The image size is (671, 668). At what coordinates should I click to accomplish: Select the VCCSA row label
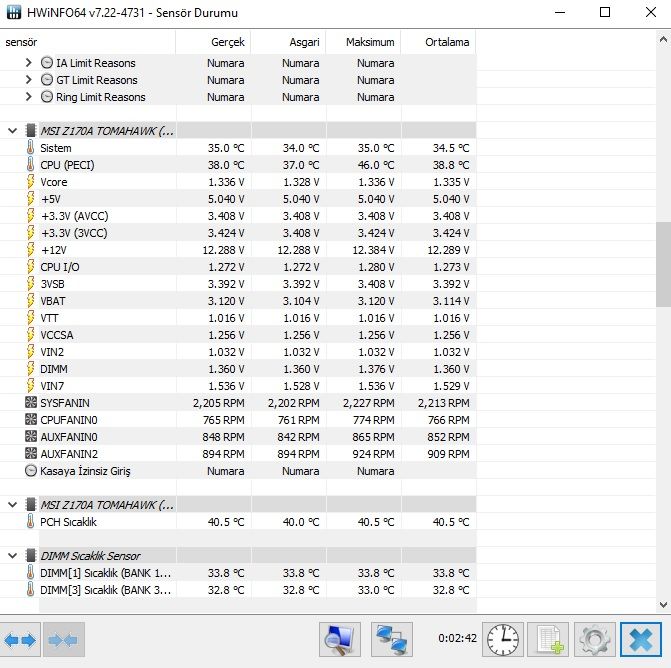[56, 335]
